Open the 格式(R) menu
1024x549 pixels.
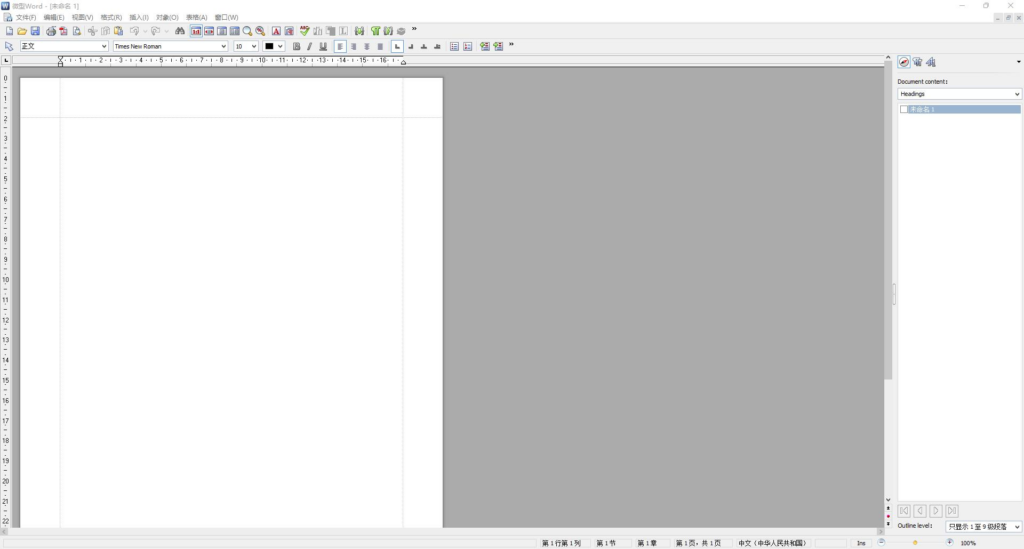point(111,18)
